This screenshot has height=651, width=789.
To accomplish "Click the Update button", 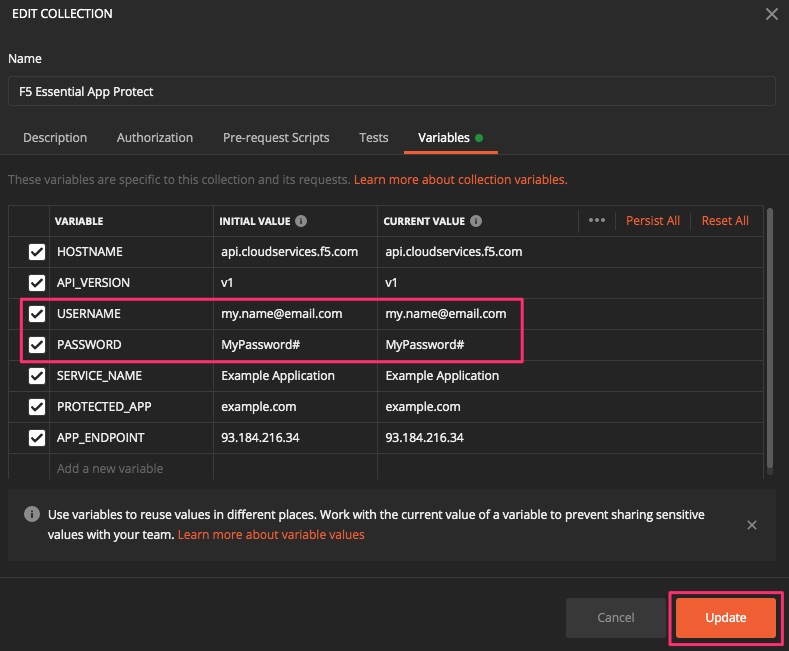I will (726, 618).
